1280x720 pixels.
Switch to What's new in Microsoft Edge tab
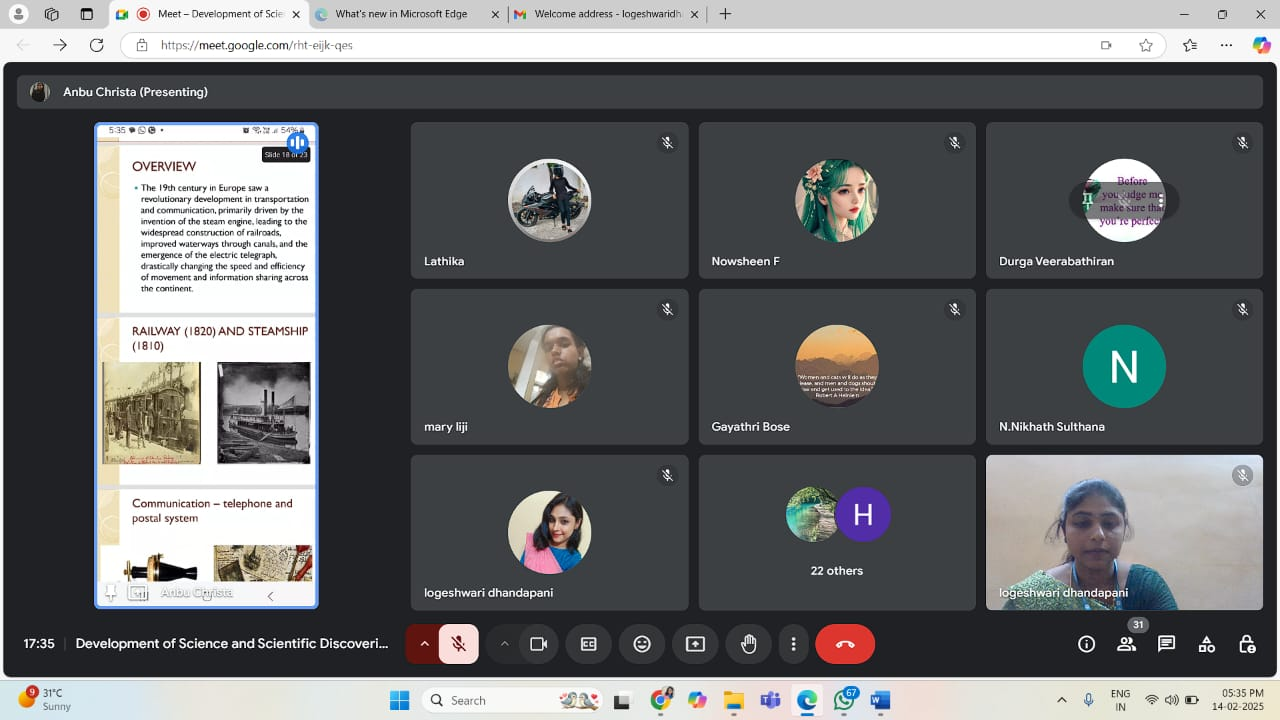click(401, 14)
